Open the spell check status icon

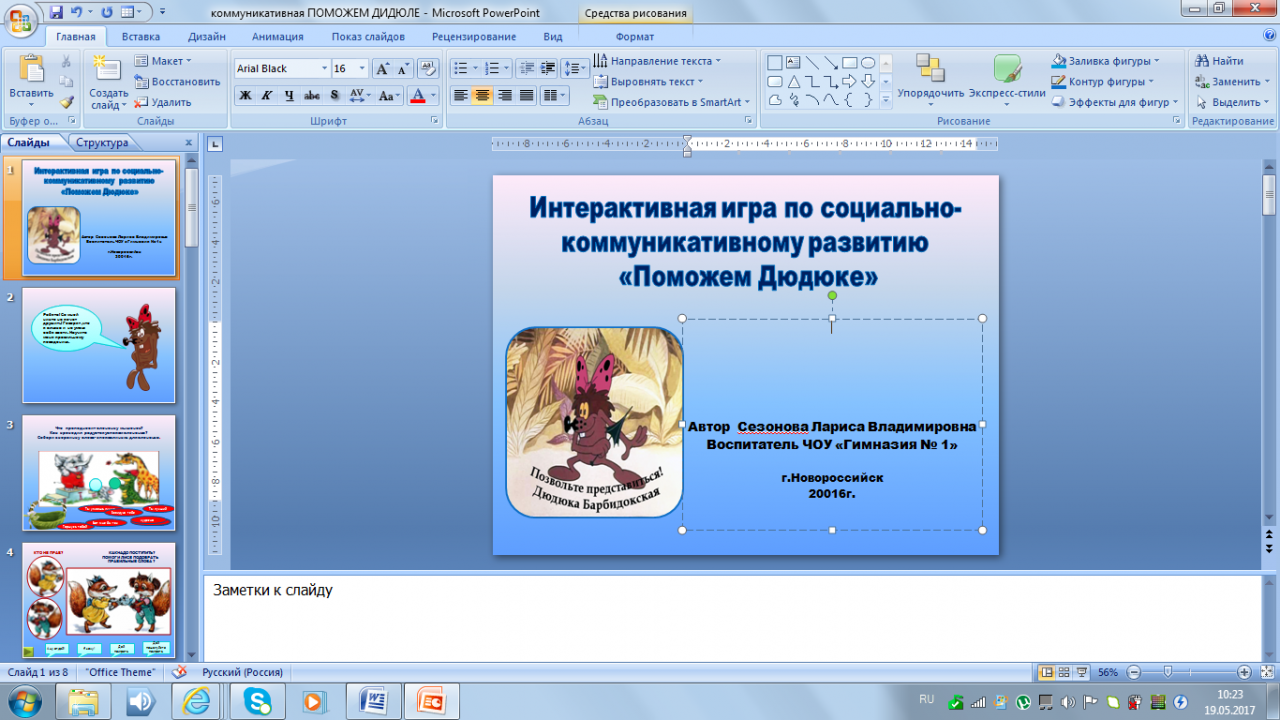(x=180, y=672)
